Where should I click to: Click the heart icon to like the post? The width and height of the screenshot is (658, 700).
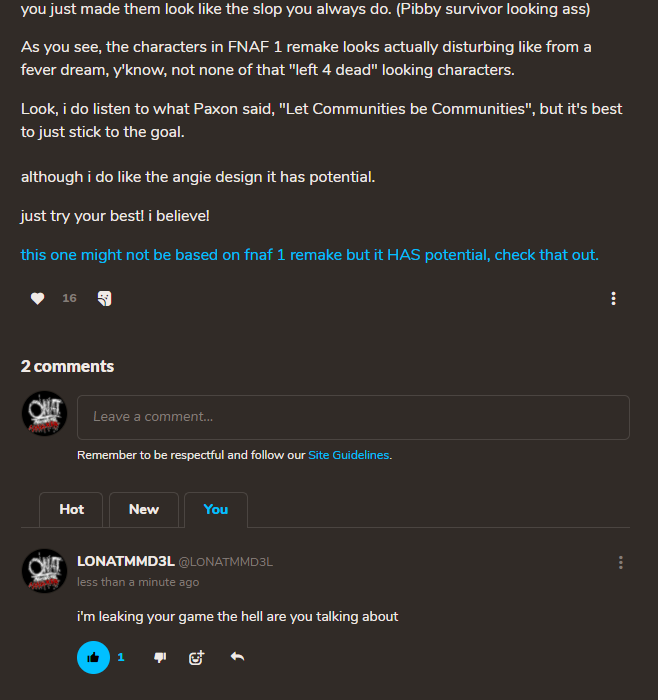[37, 298]
